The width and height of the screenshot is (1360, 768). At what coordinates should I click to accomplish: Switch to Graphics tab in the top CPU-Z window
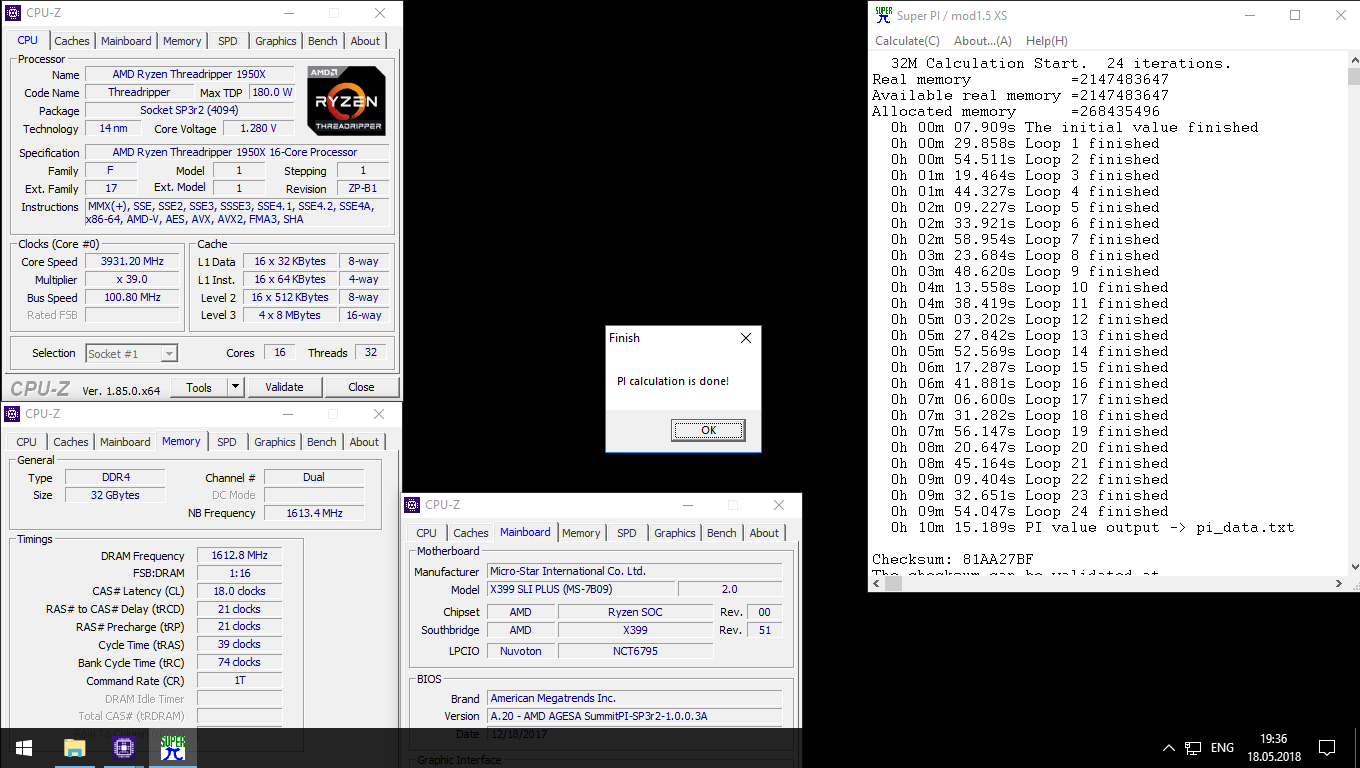[x=276, y=41]
